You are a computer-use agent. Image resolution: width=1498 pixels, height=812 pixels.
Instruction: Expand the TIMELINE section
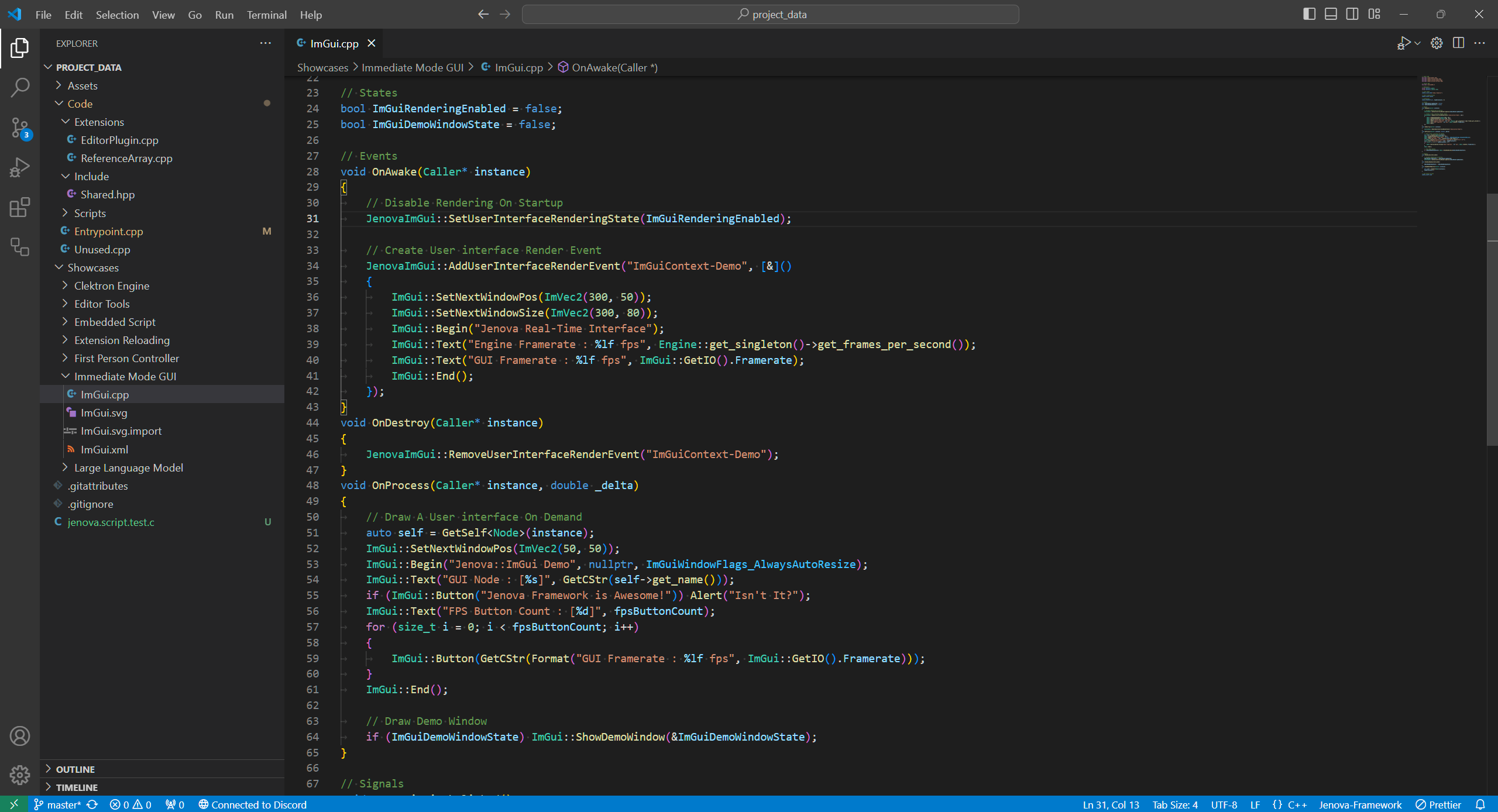pos(162,787)
